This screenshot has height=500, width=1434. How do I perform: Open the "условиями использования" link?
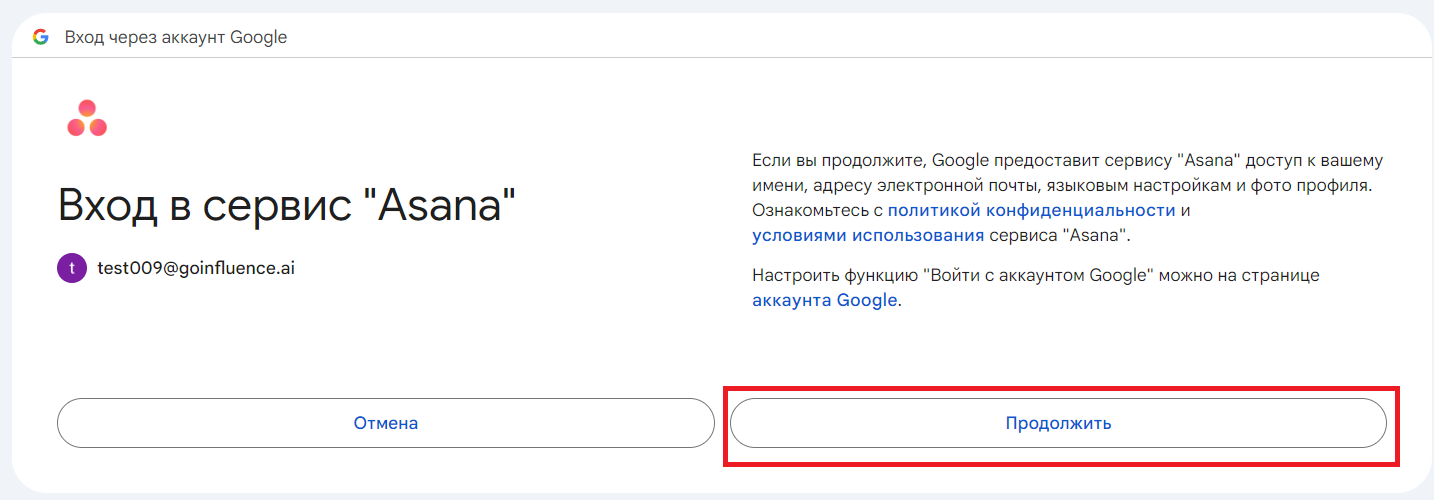click(x=868, y=235)
